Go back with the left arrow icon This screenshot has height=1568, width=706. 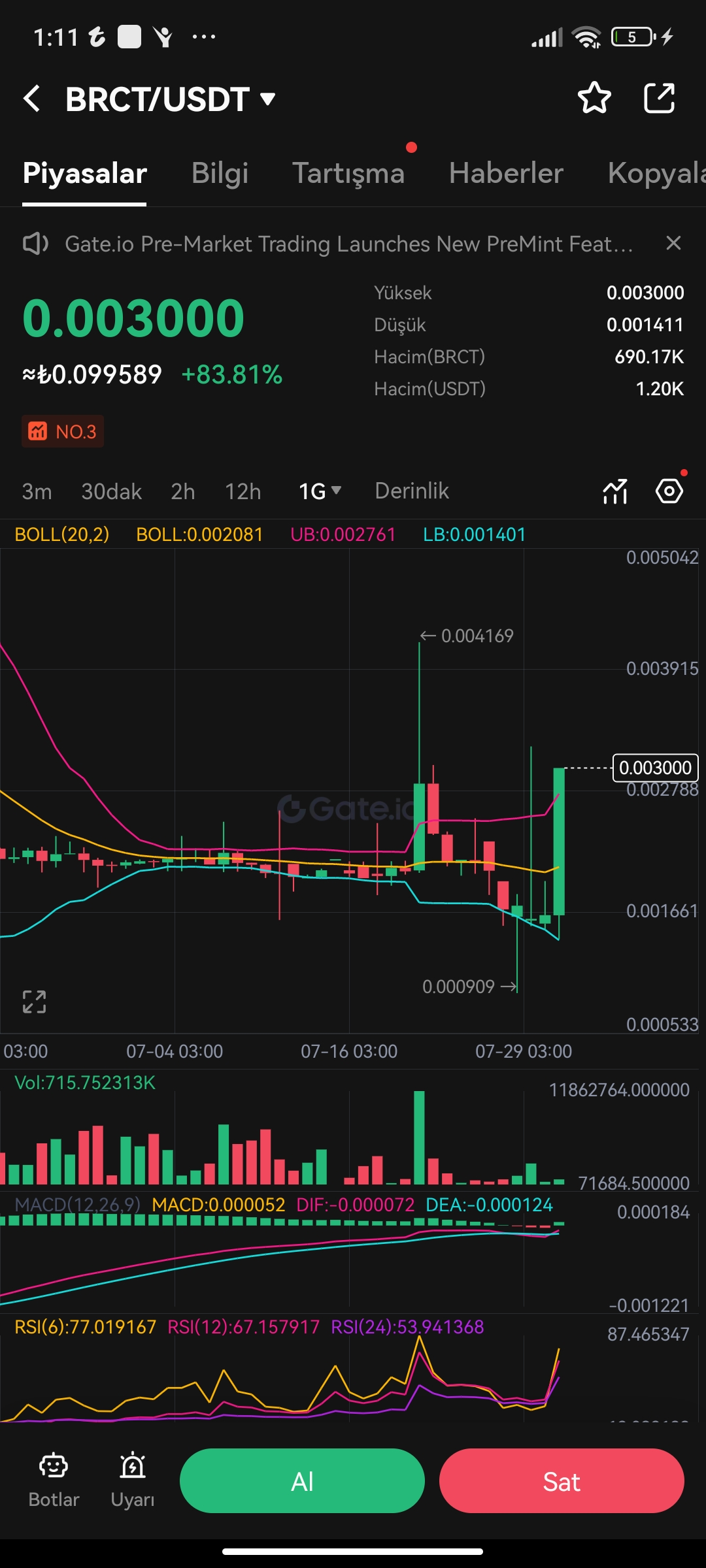[31, 99]
